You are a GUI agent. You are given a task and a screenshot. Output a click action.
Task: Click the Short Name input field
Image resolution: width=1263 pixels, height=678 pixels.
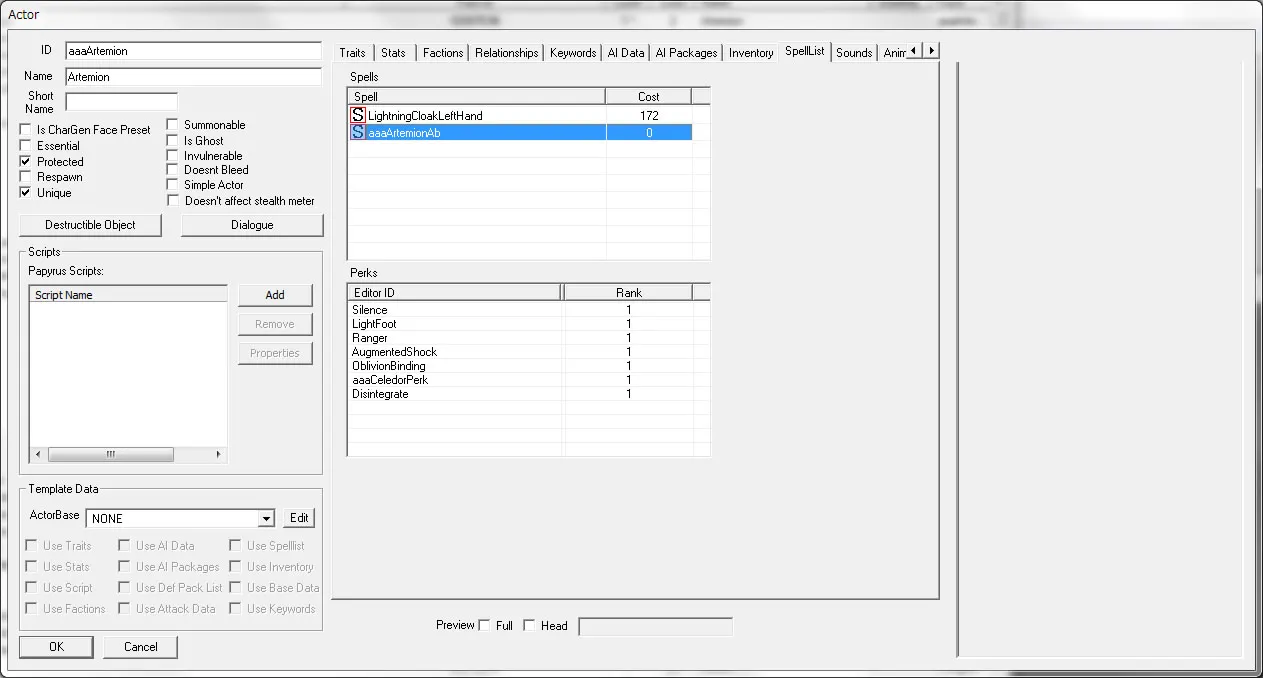(x=121, y=102)
